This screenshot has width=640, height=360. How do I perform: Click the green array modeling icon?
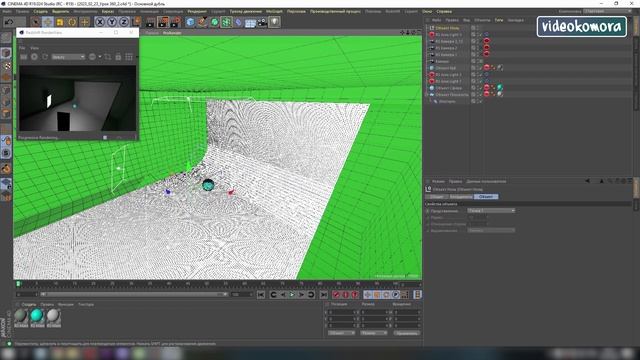pos(227,22)
